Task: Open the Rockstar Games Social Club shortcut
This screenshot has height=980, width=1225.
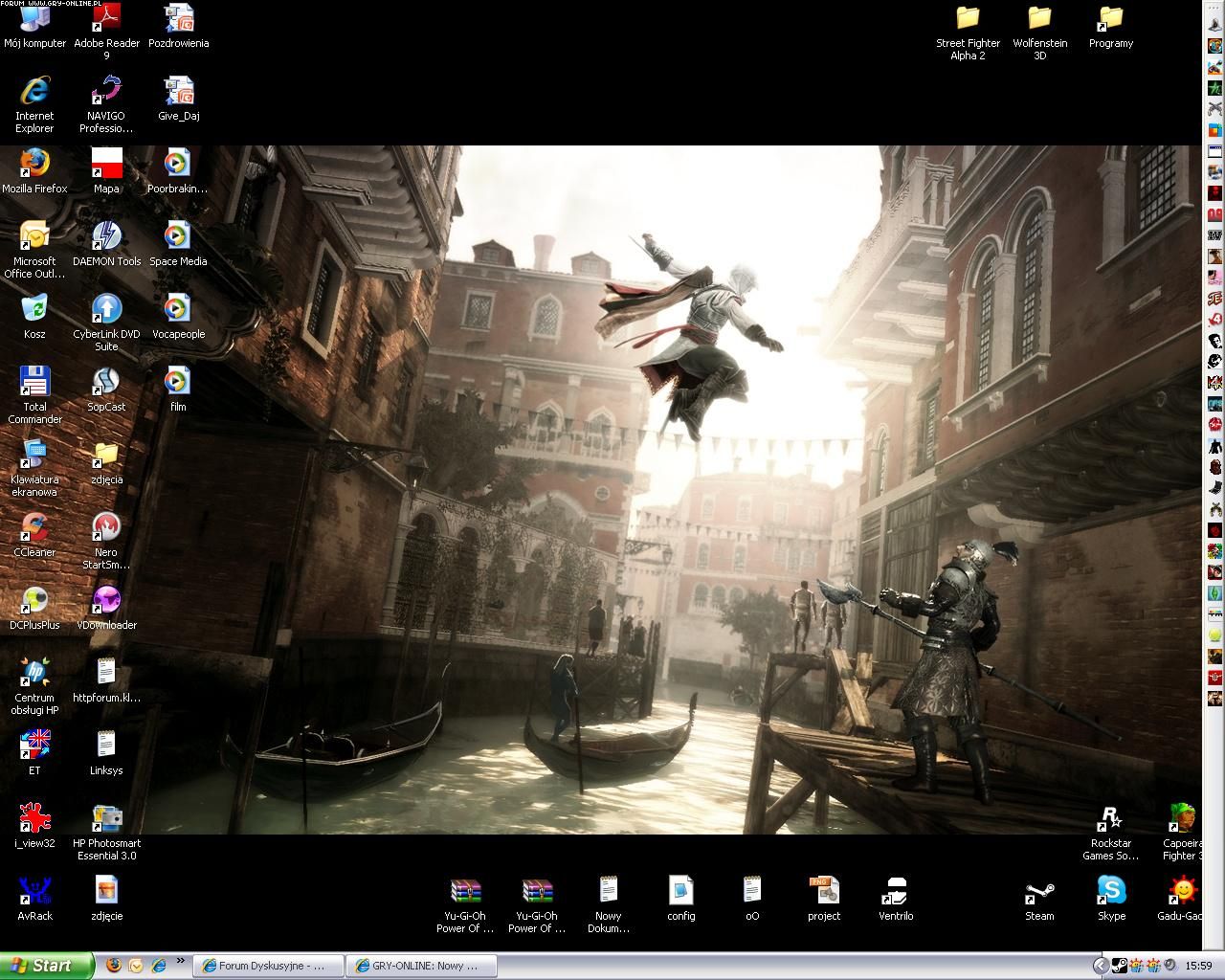Action: [x=1111, y=820]
